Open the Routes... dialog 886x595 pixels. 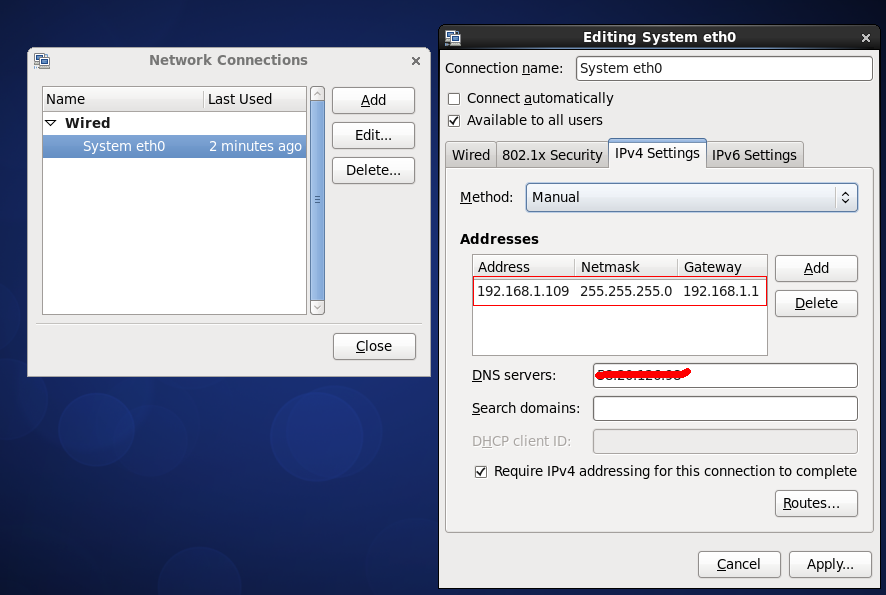pos(816,503)
